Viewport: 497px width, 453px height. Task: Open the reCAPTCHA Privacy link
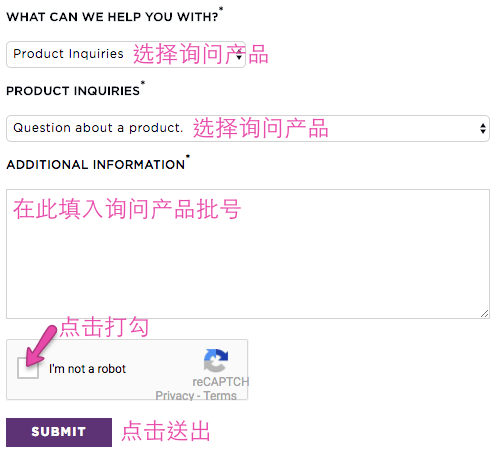coord(175,396)
